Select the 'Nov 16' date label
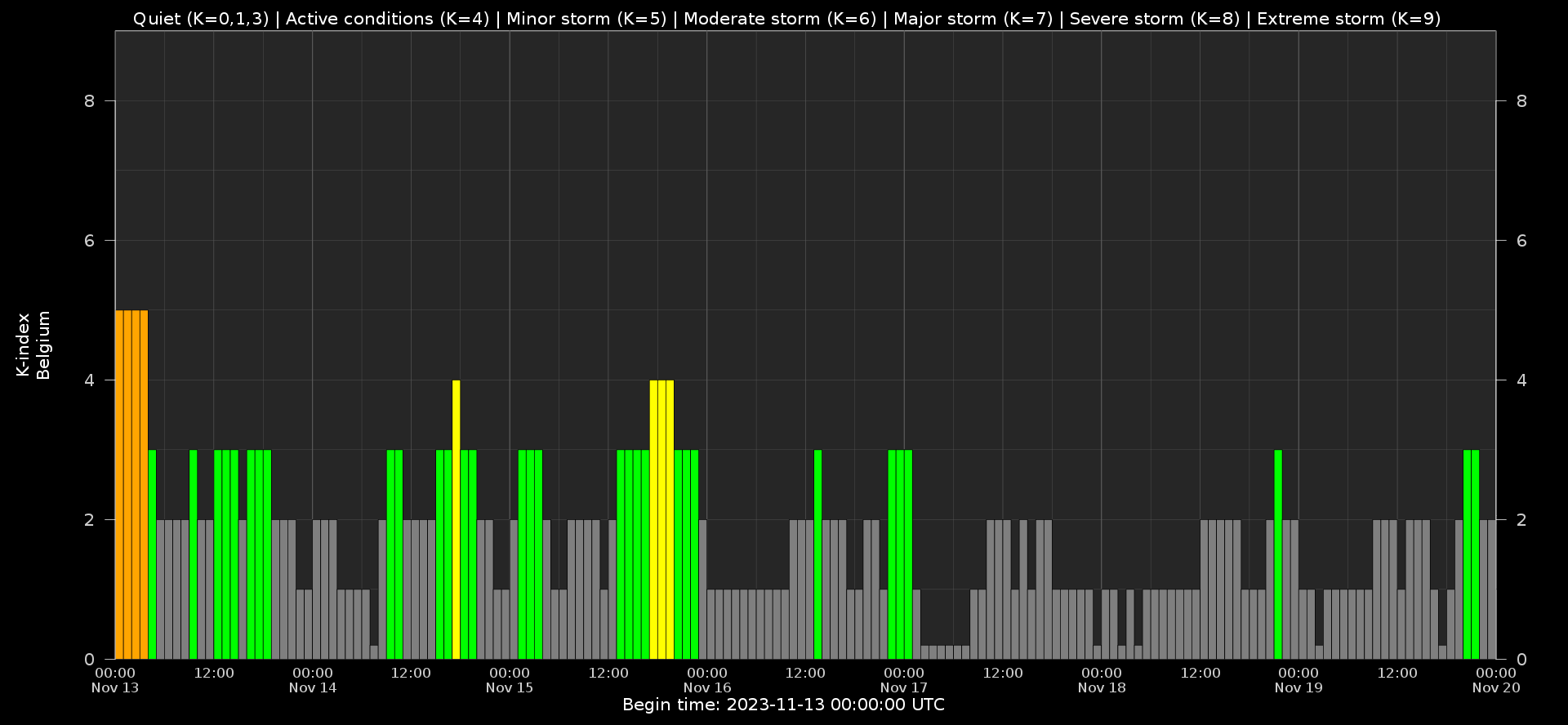Screen dimensions: 1568x725 tap(707, 687)
